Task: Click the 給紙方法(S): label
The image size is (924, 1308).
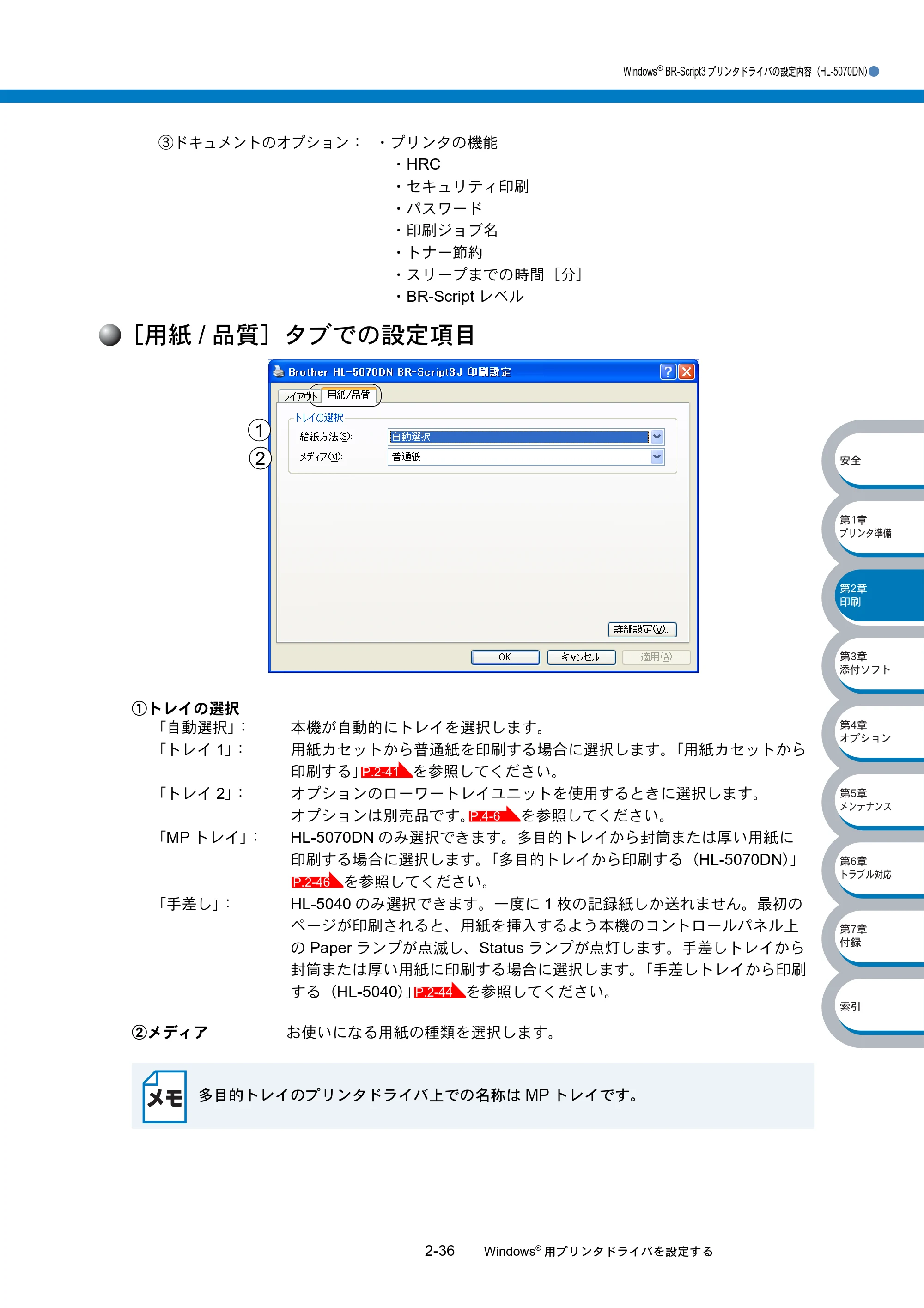Action: coord(326,437)
